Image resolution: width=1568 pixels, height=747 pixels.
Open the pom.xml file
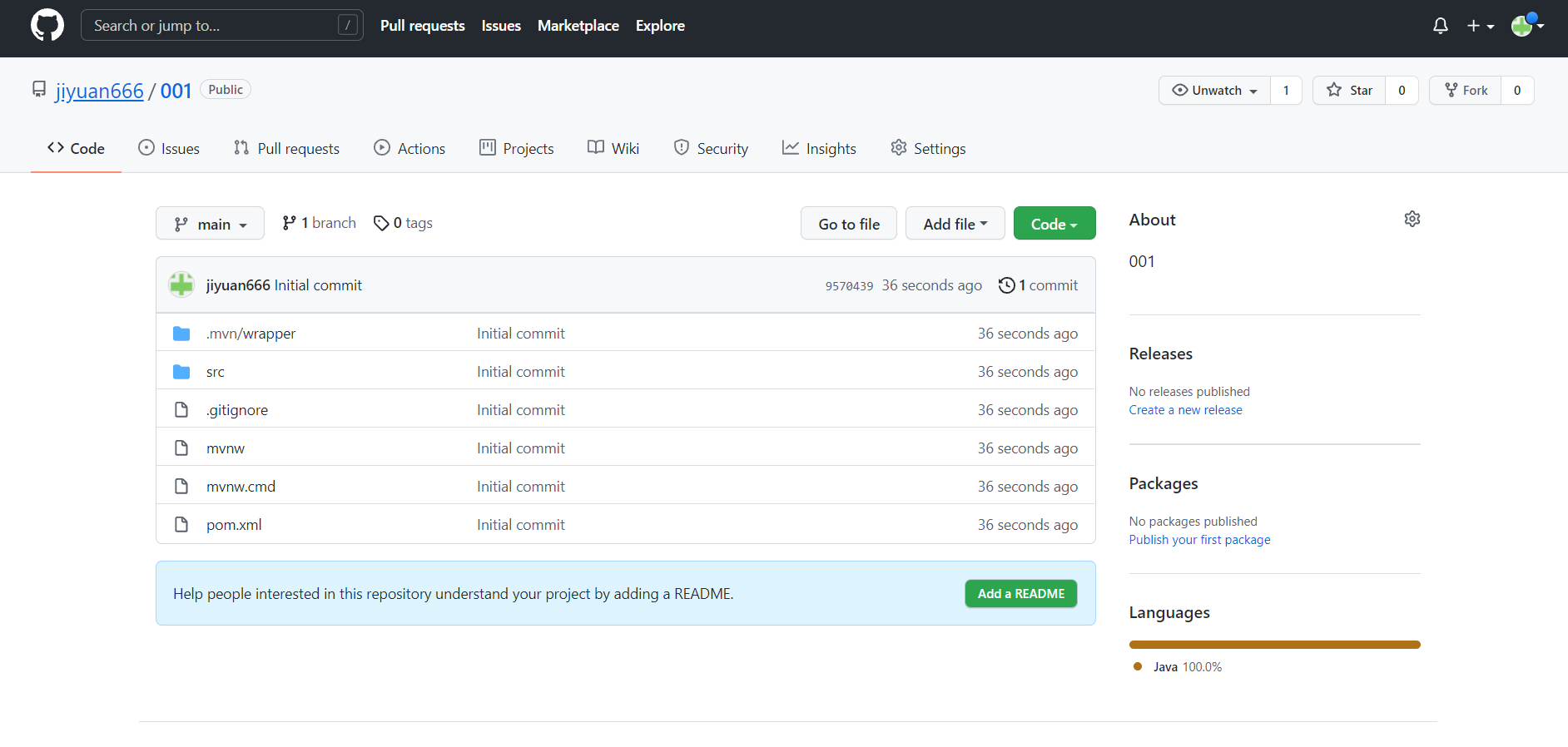234,525
